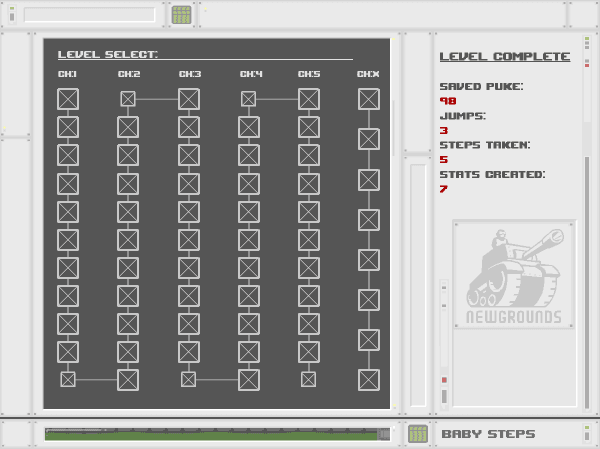The height and width of the screenshot is (449, 600).
Task: Select the bottom large level box under CH:4
Action: pos(249,380)
